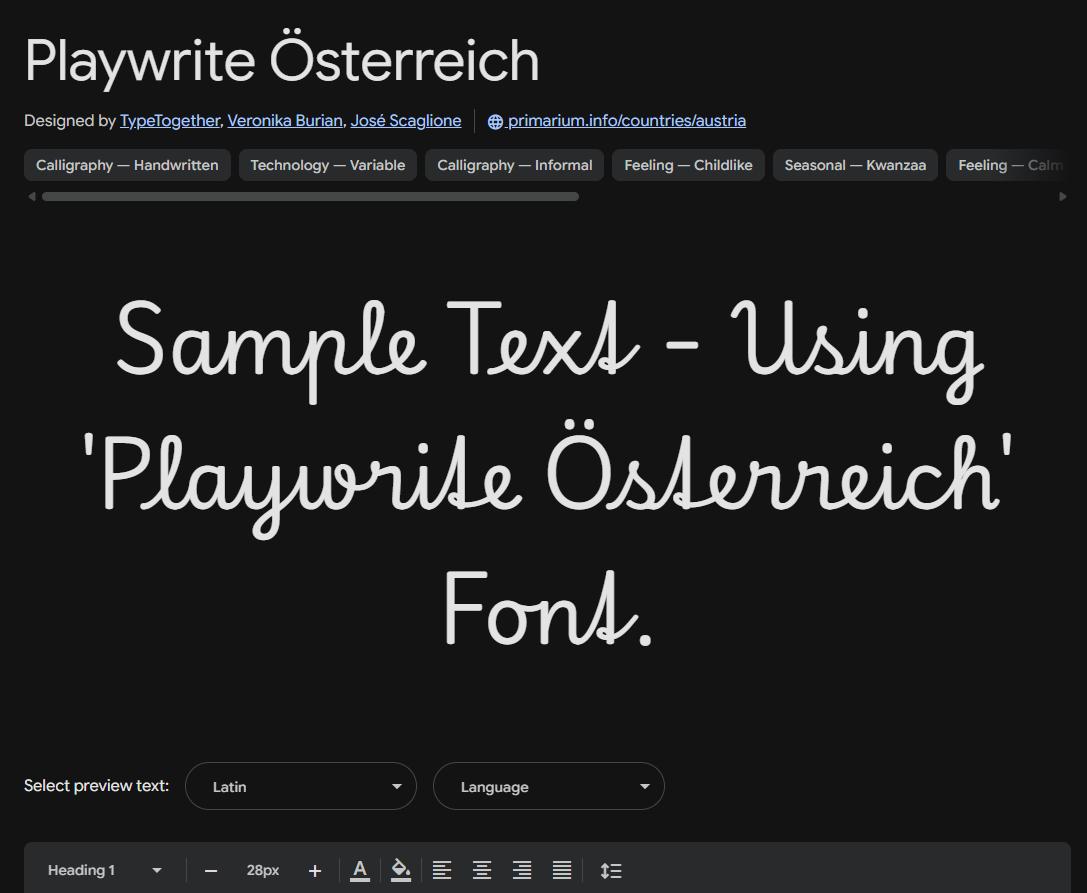1087x893 pixels.
Task: Open the José Scaglione designer link
Action: pos(406,121)
